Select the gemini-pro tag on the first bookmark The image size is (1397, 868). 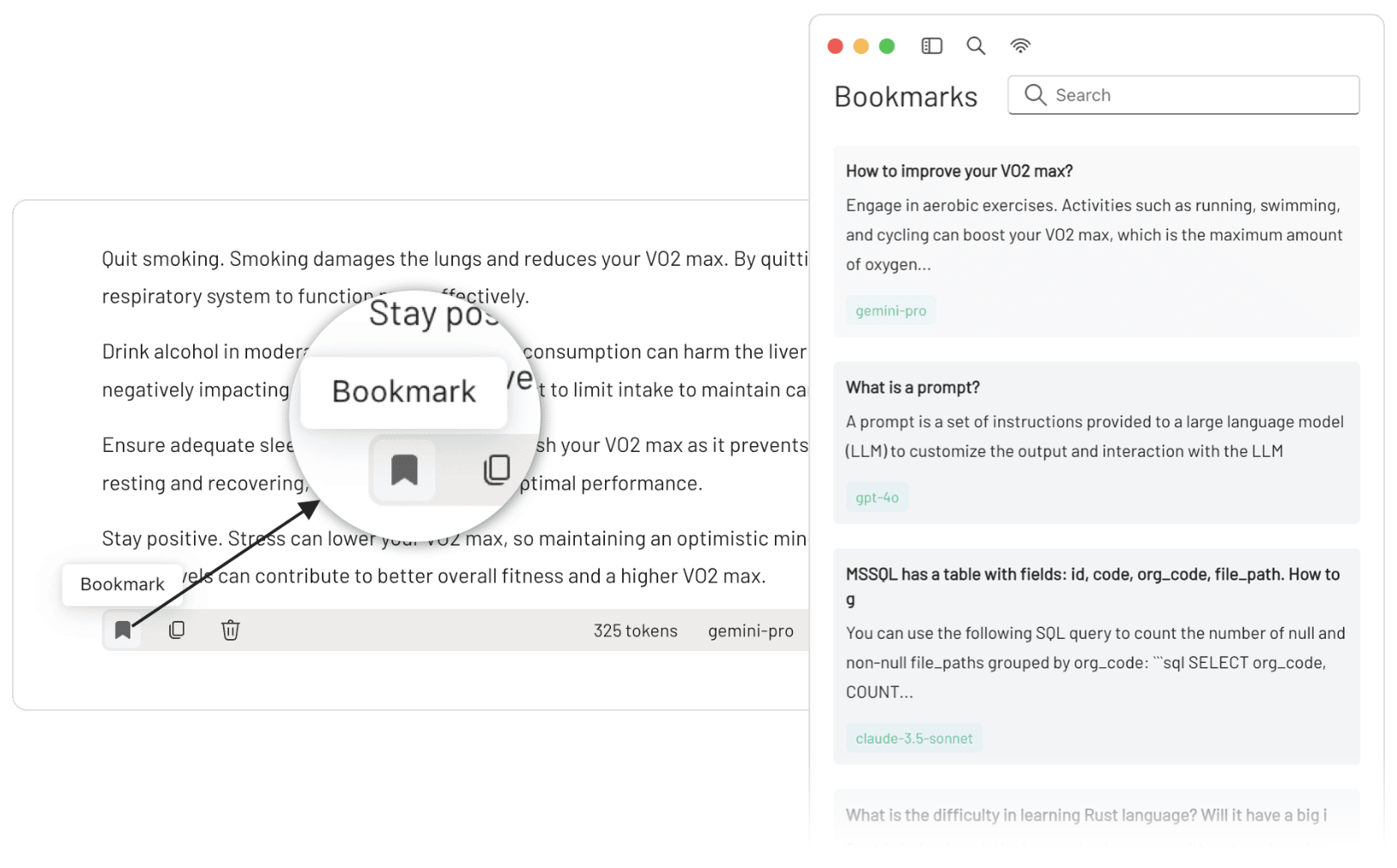[x=890, y=310]
